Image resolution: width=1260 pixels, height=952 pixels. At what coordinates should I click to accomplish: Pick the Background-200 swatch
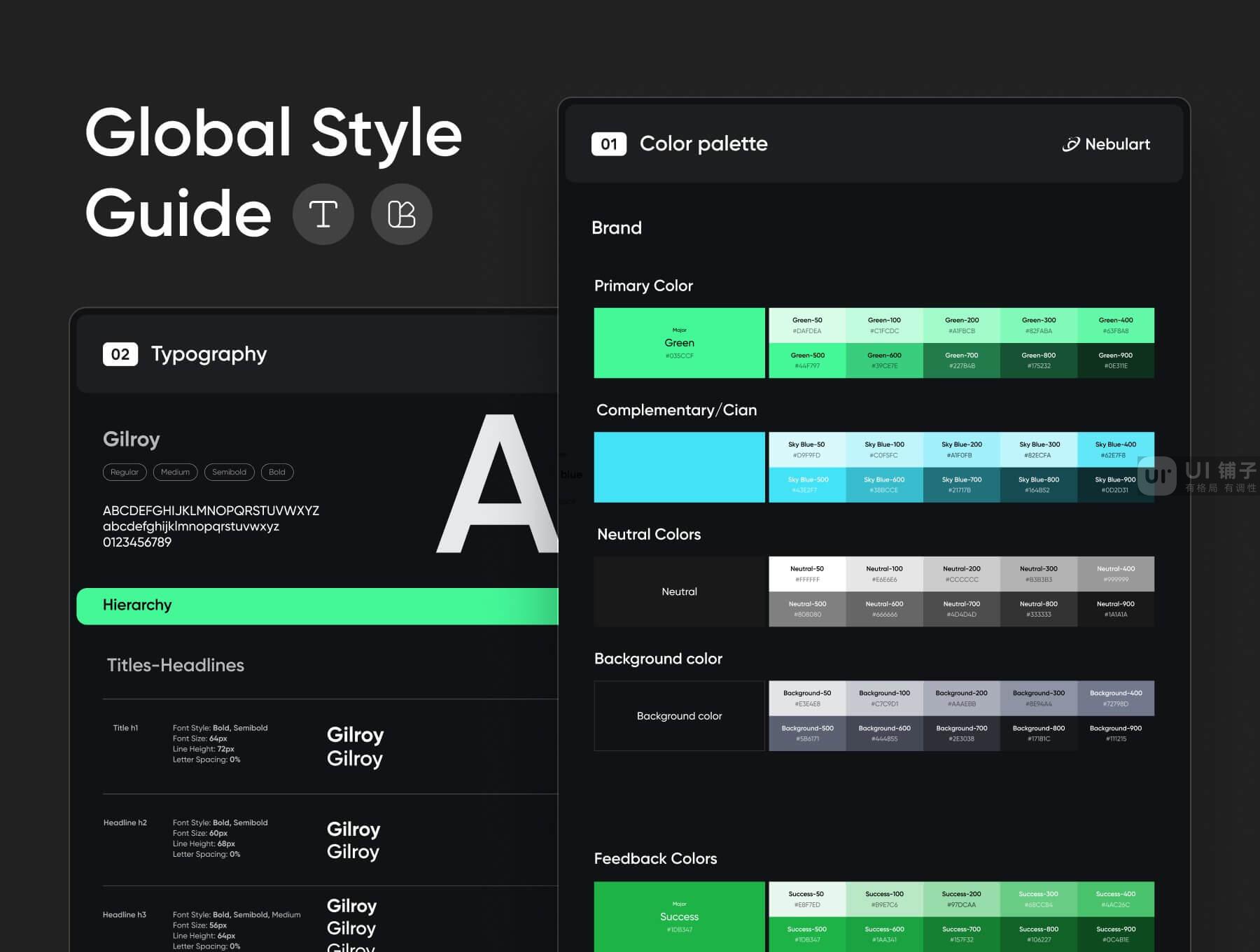pos(962,699)
